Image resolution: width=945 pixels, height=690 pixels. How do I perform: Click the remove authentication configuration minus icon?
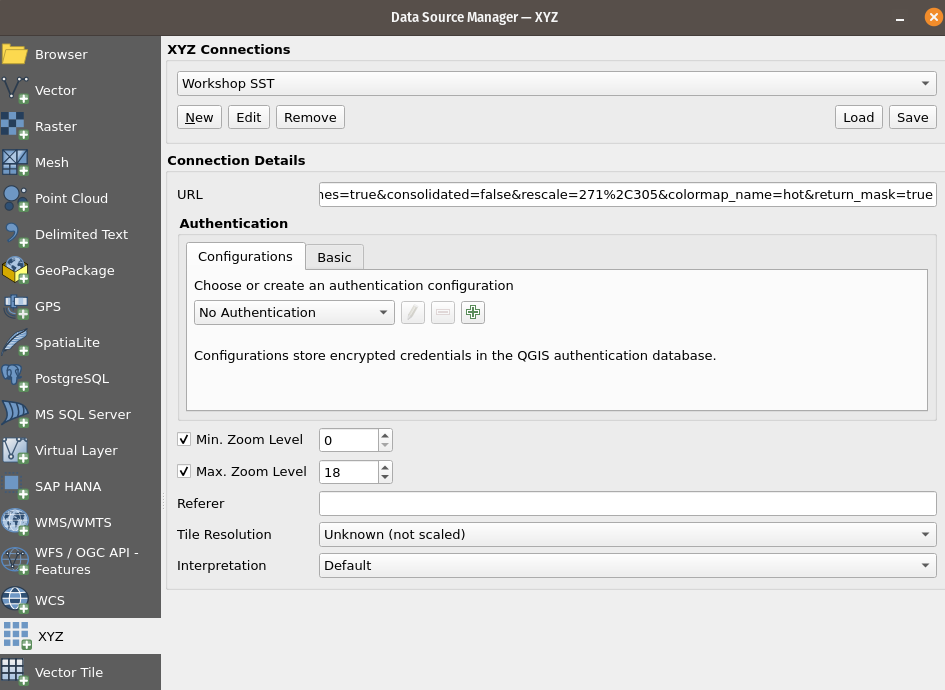point(443,312)
